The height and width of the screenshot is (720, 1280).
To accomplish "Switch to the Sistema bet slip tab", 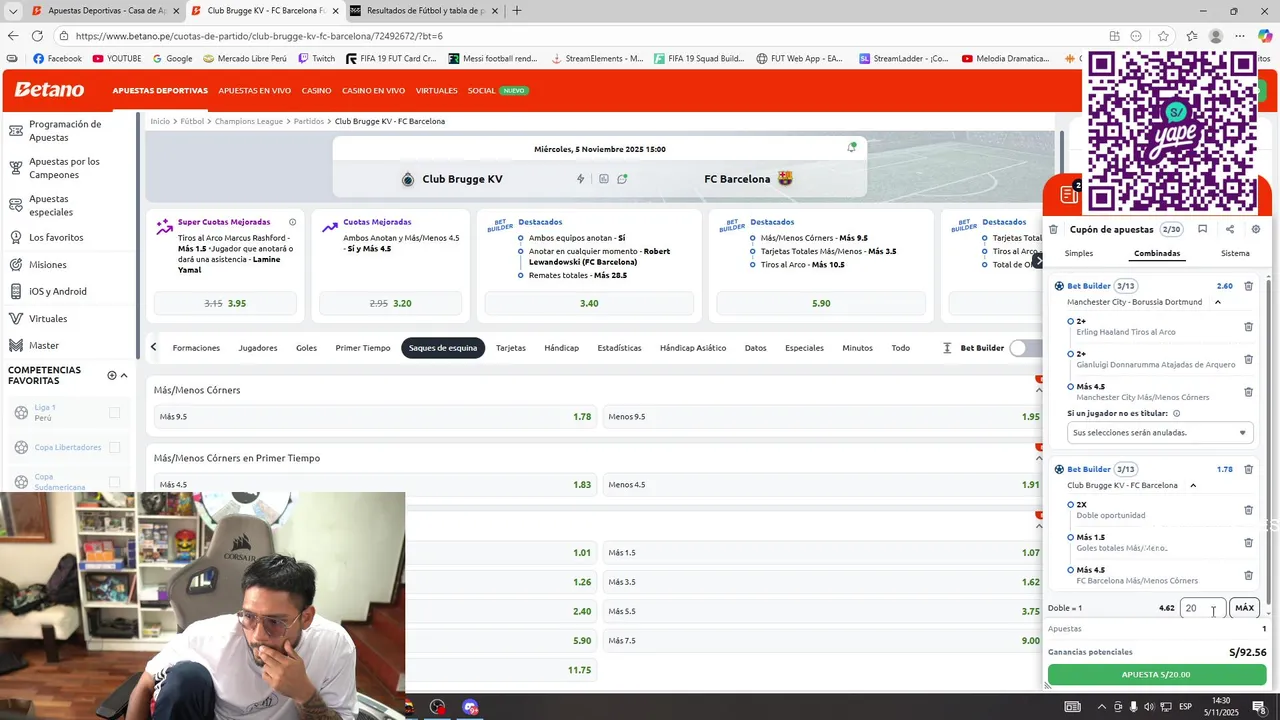I will 1235,253.
